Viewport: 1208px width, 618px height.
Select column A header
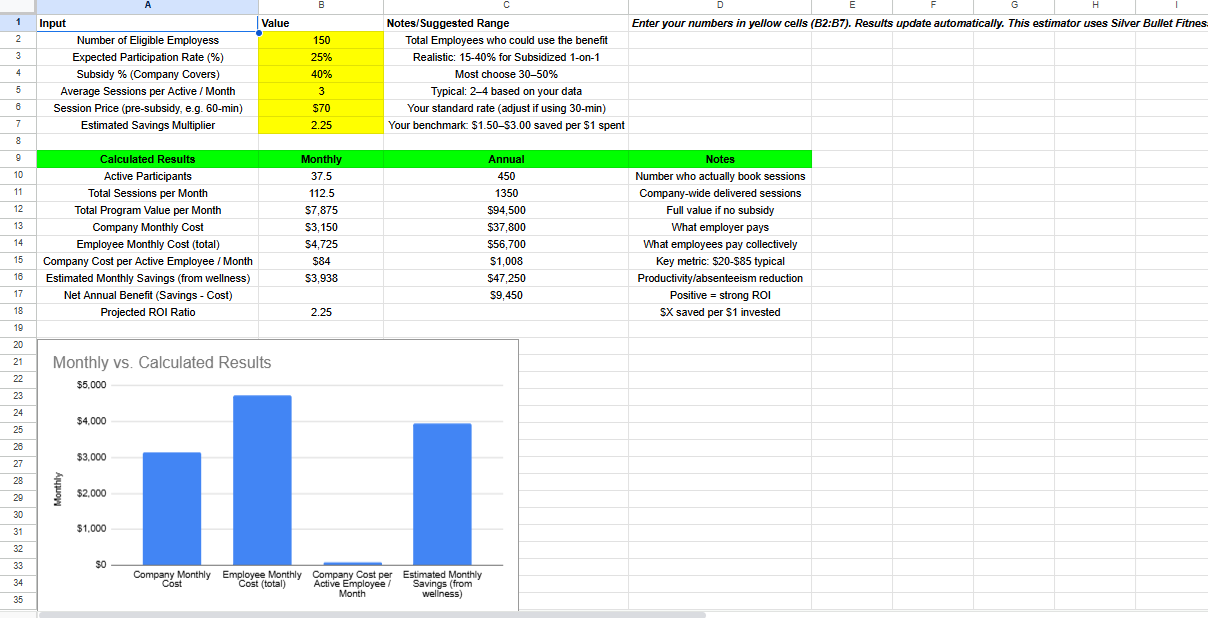[147, 6]
